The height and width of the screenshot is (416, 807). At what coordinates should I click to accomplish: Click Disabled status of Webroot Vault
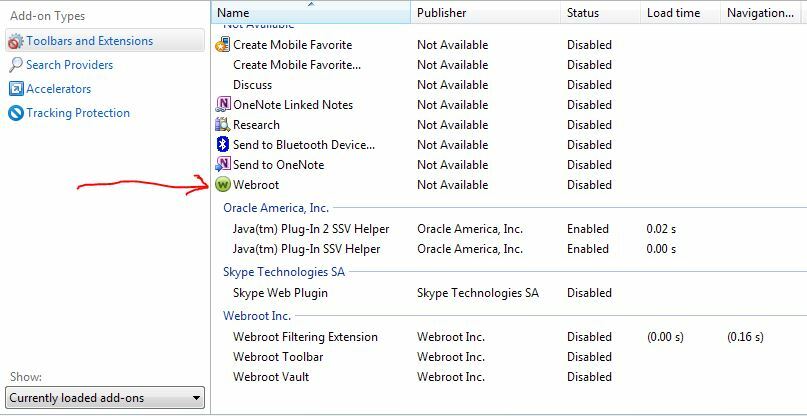point(589,377)
